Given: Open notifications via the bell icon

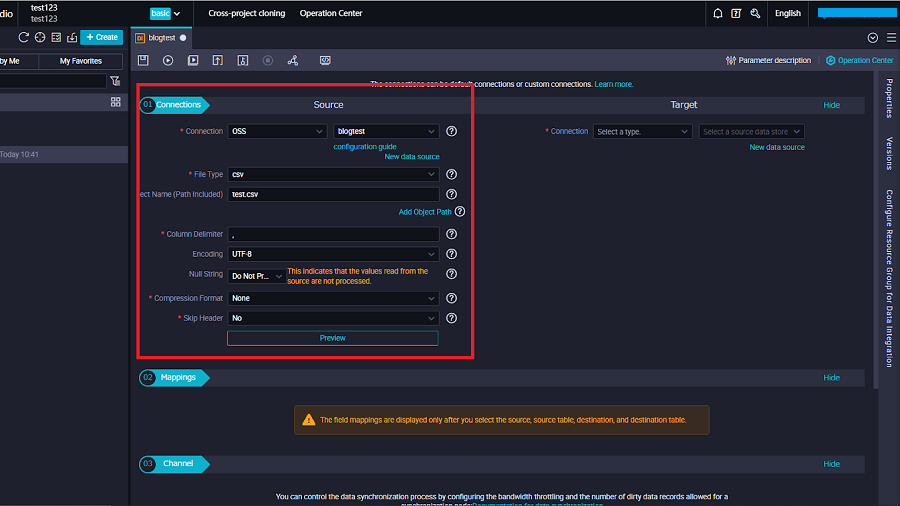Looking at the screenshot, I should (x=717, y=13).
